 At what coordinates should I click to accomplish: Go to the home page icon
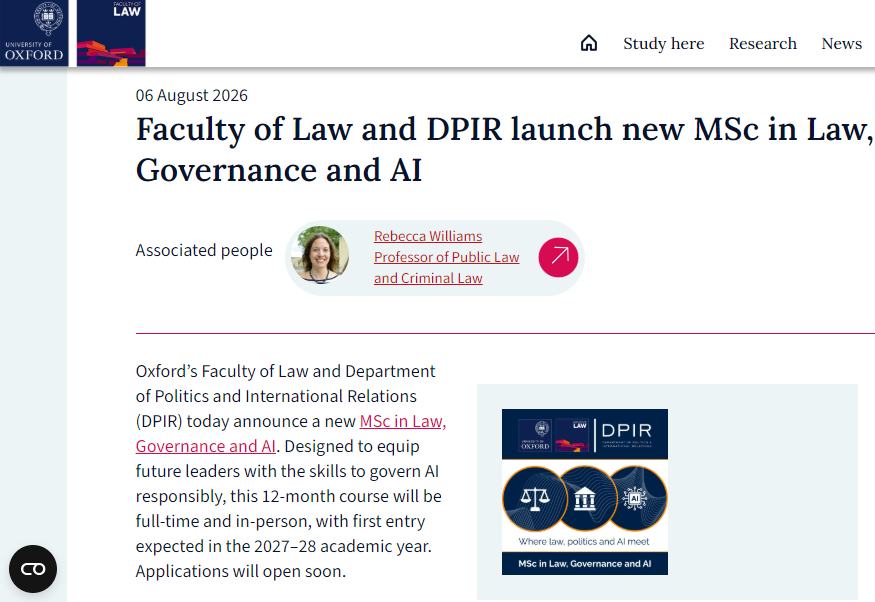pos(589,43)
